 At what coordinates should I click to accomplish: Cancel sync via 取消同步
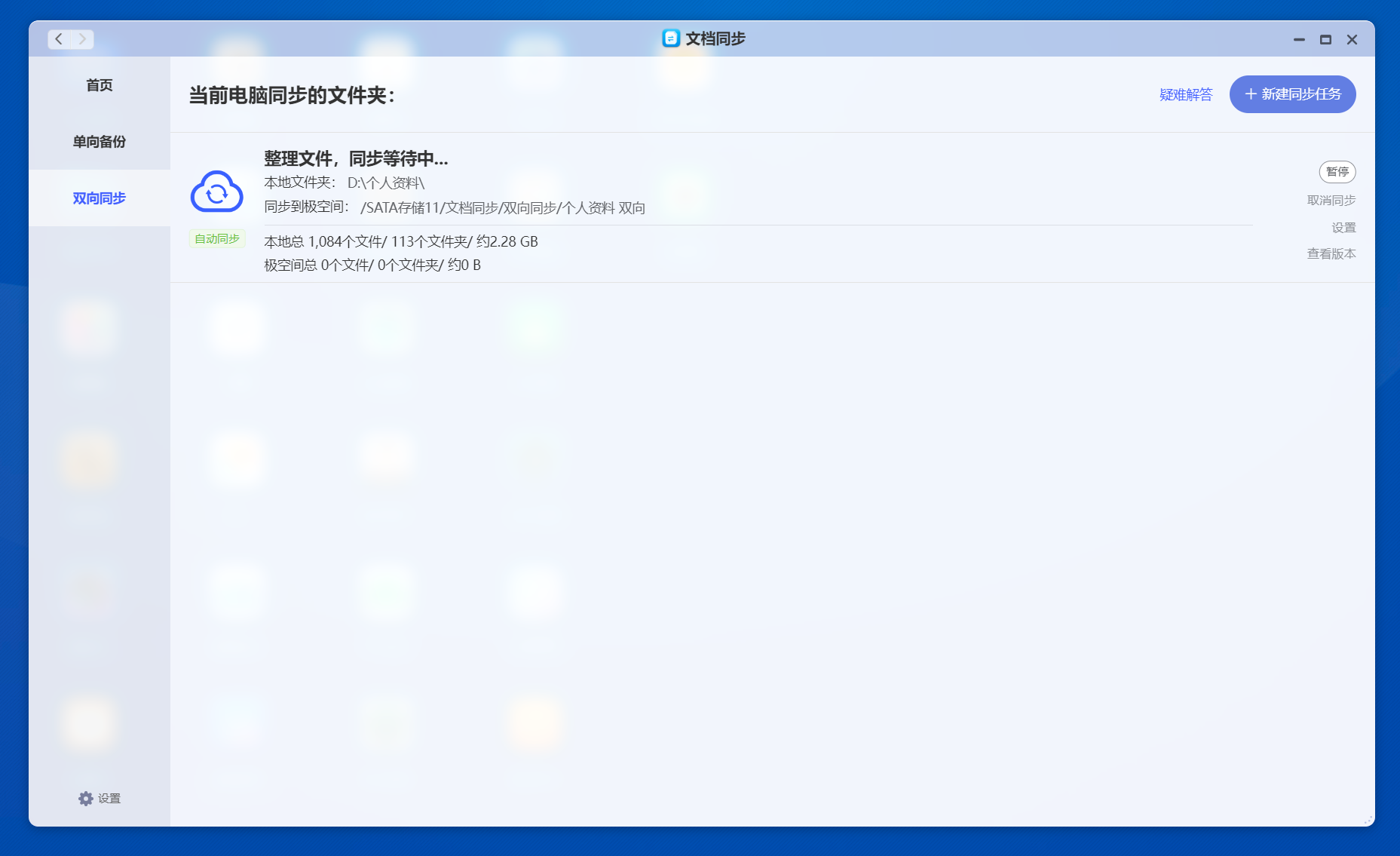click(x=1331, y=200)
